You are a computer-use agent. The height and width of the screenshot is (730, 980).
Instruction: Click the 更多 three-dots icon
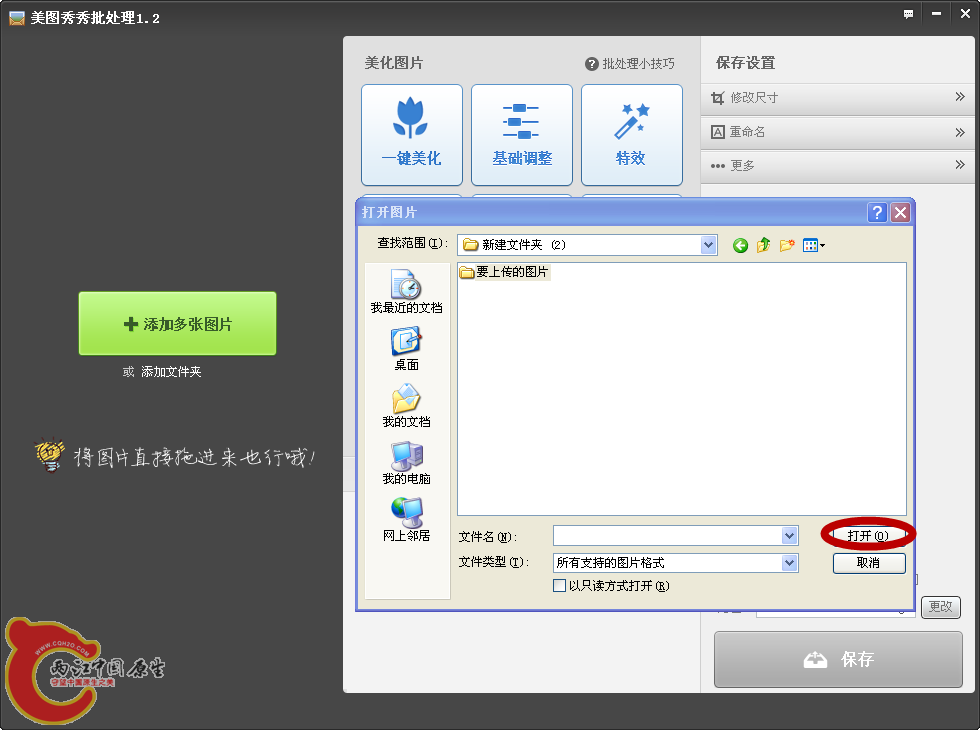718,166
